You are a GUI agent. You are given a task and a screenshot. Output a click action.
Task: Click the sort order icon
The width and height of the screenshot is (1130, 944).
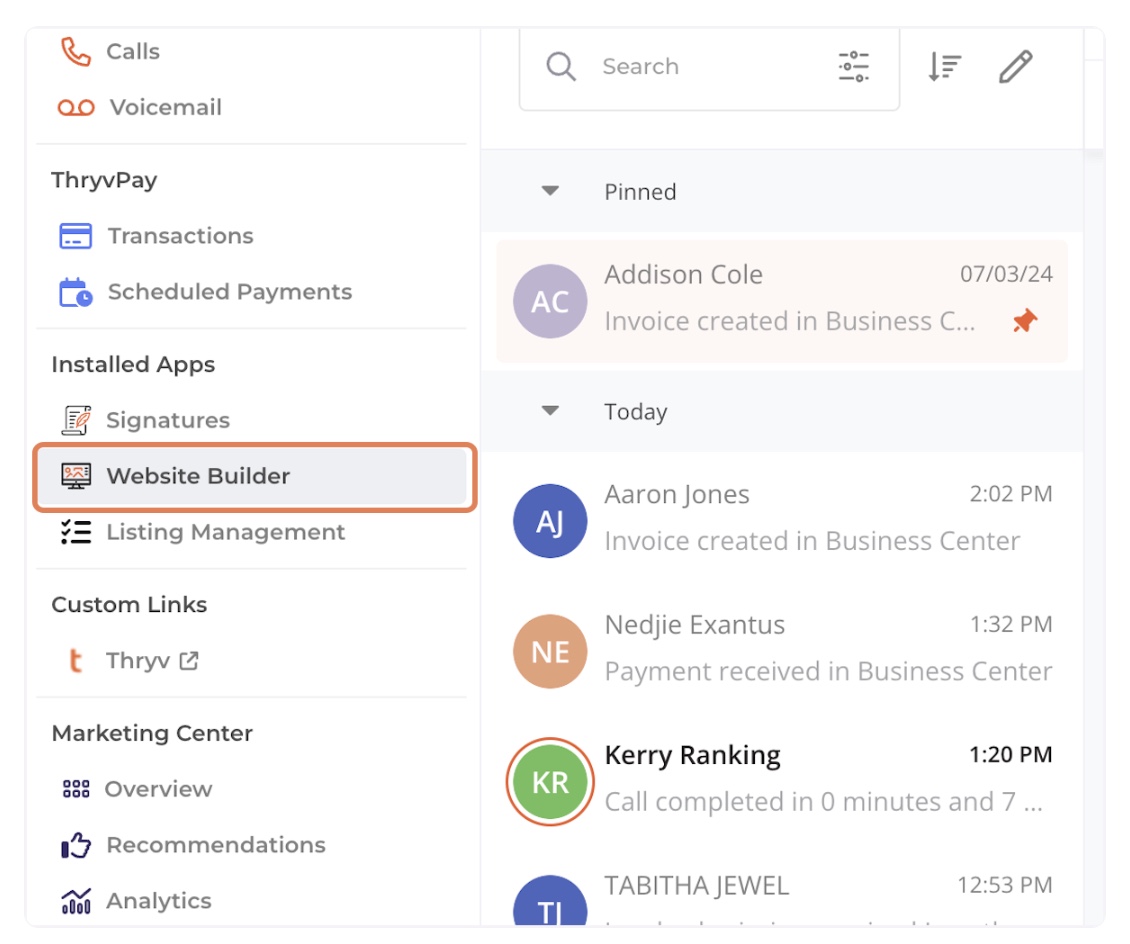click(x=944, y=66)
